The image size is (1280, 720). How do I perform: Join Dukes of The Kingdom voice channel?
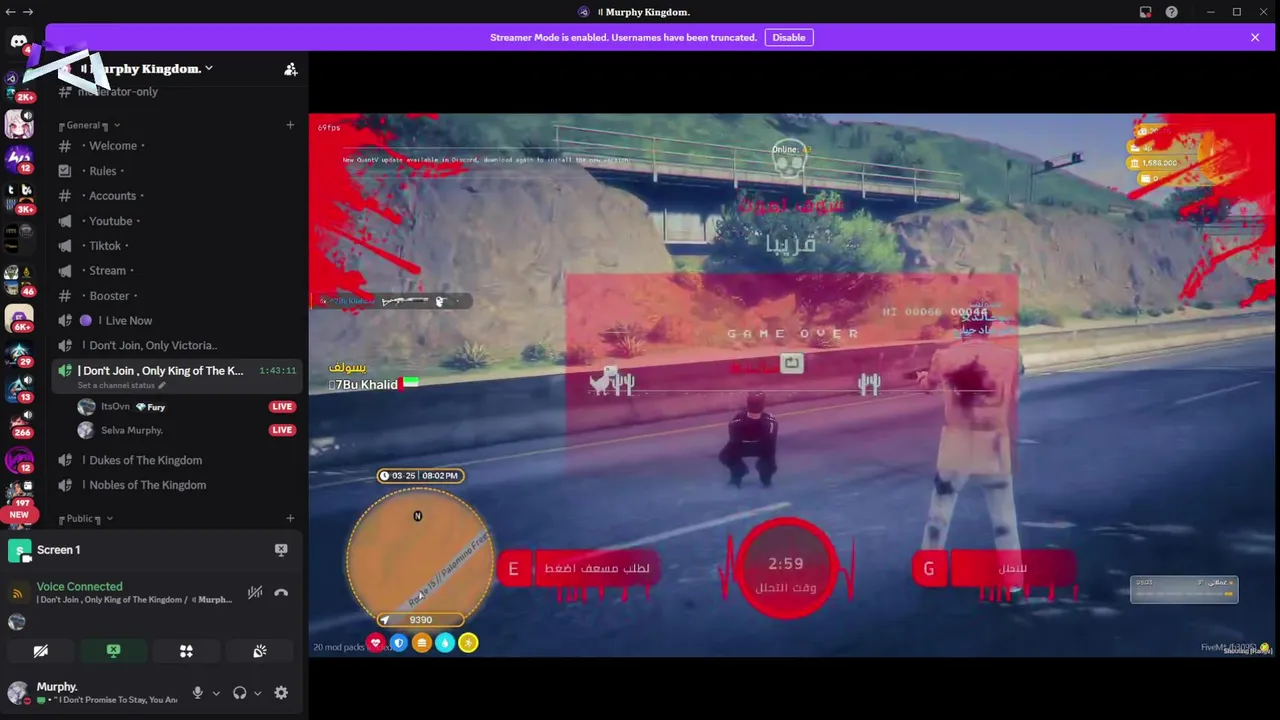(x=176, y=460)
